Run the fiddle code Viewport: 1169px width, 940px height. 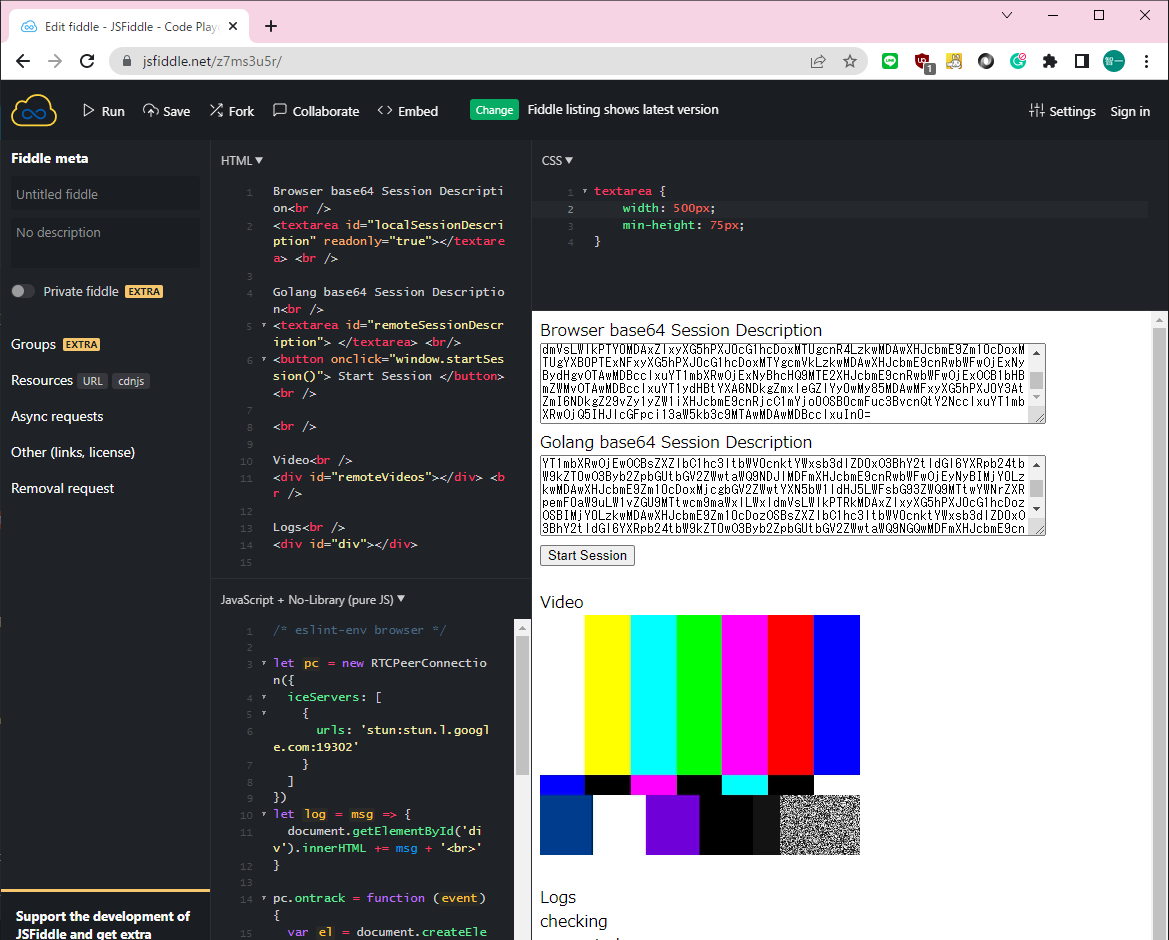[103, 111]
